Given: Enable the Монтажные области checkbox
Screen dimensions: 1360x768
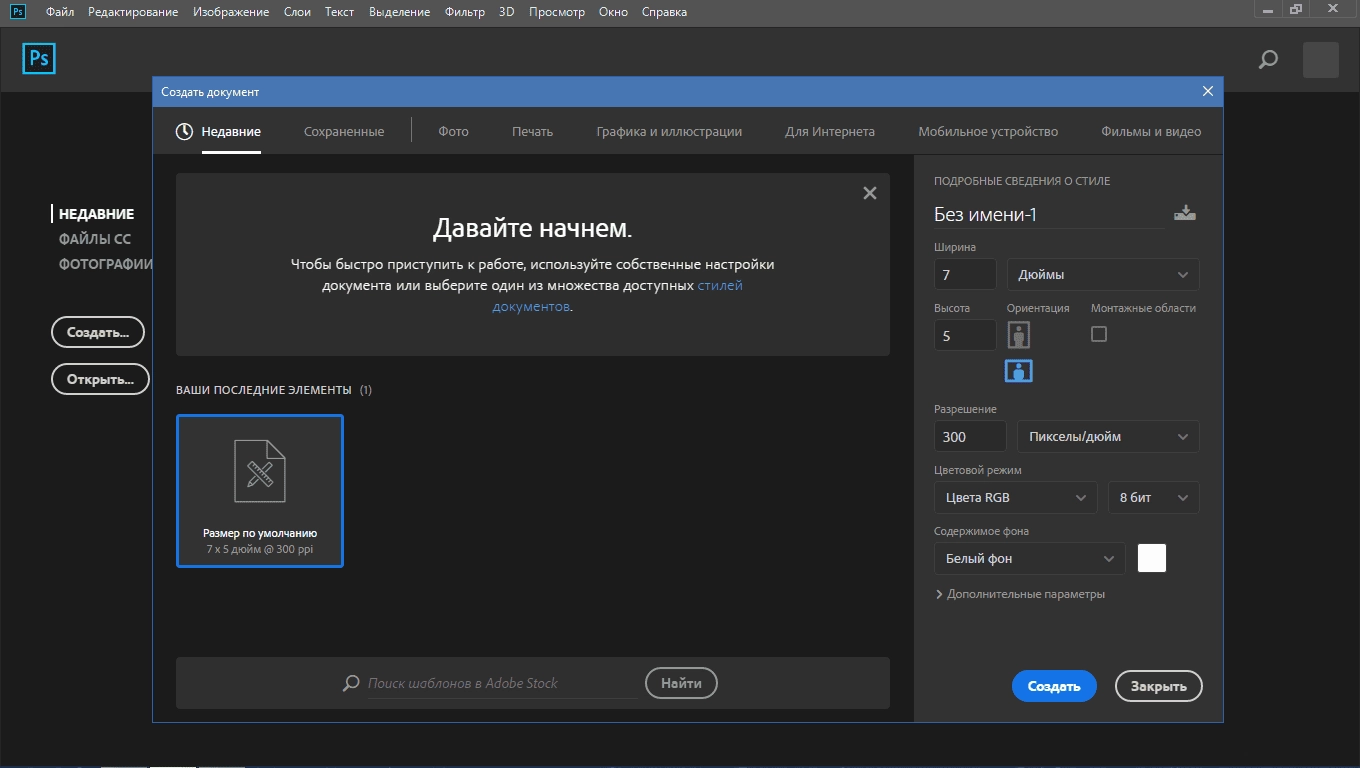Looking at the screenshot, I should 1099,334.
